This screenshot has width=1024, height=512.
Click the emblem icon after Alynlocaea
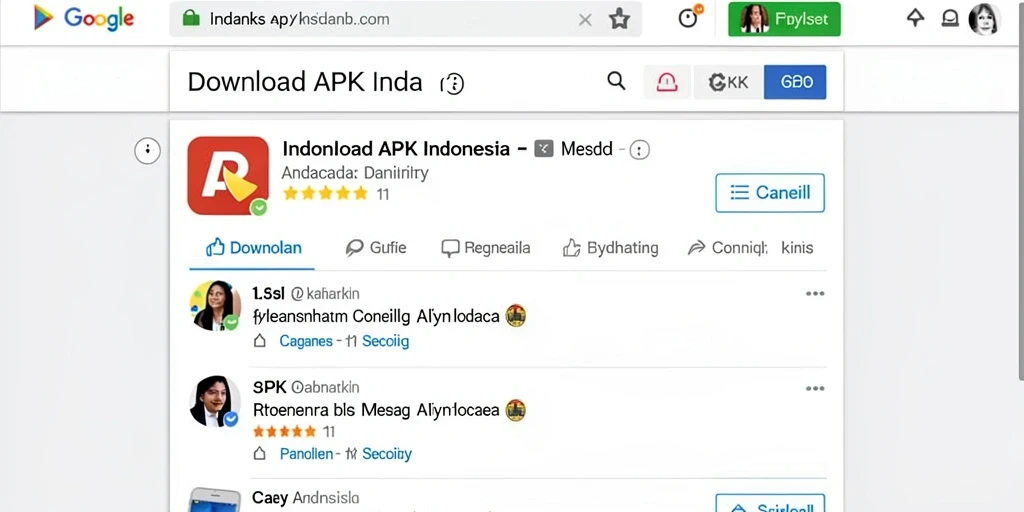point(515,410)
